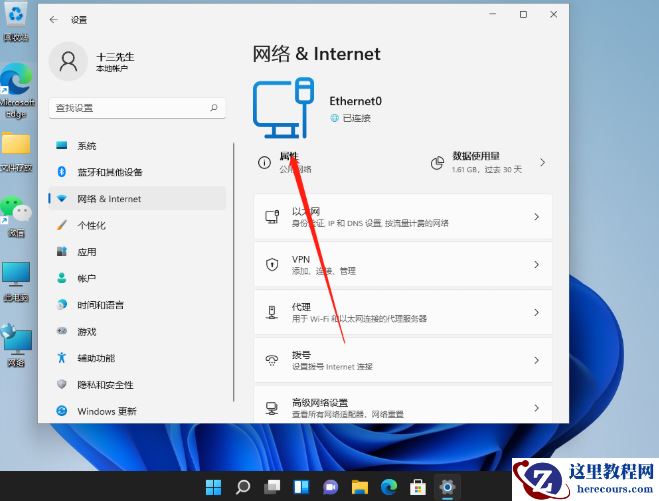Open 辅助功能 settings category
The image size is (659, 501).
click(137, 358)
